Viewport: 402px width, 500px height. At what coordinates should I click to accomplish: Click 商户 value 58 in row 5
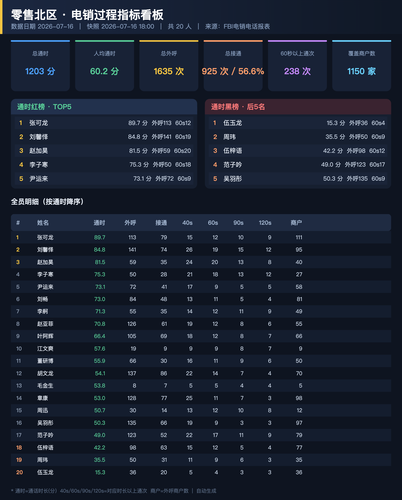[x=299, y=287]
